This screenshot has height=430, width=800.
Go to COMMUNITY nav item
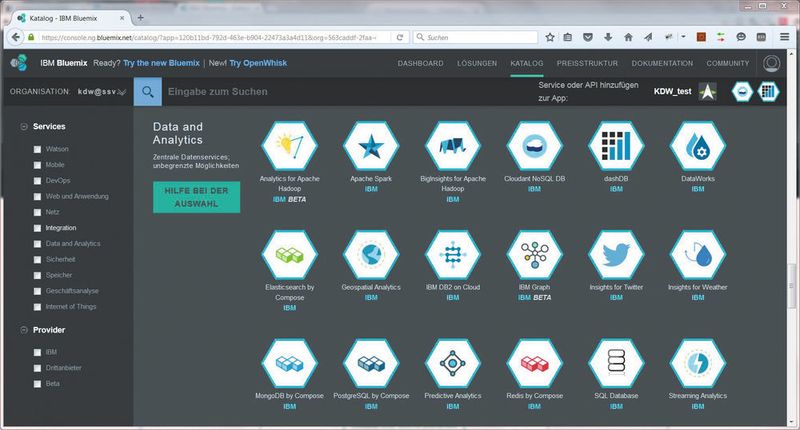point(728,63)
